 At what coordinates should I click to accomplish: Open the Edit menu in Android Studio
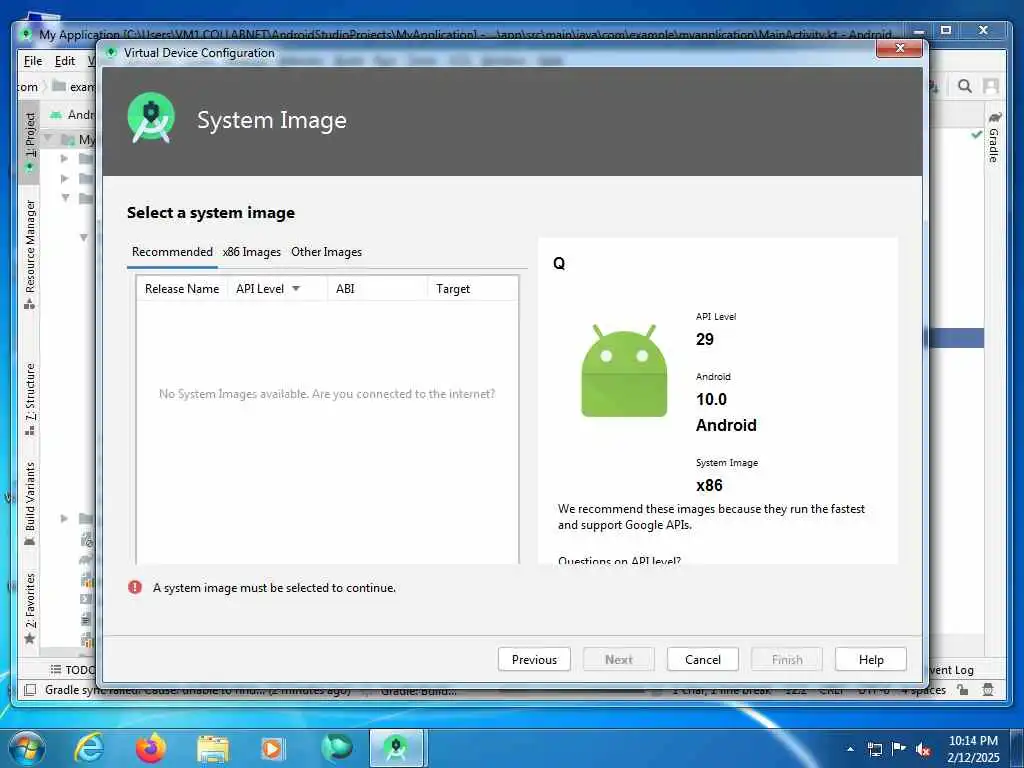coord(65,61)
